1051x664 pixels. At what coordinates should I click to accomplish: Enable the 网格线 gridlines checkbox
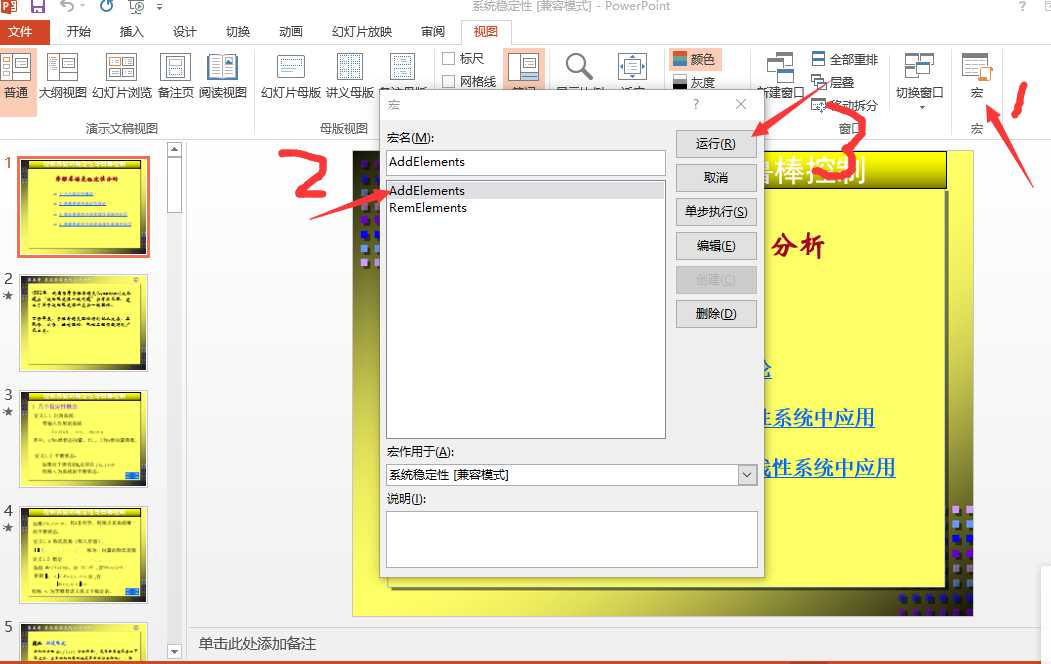click(449, 82)
